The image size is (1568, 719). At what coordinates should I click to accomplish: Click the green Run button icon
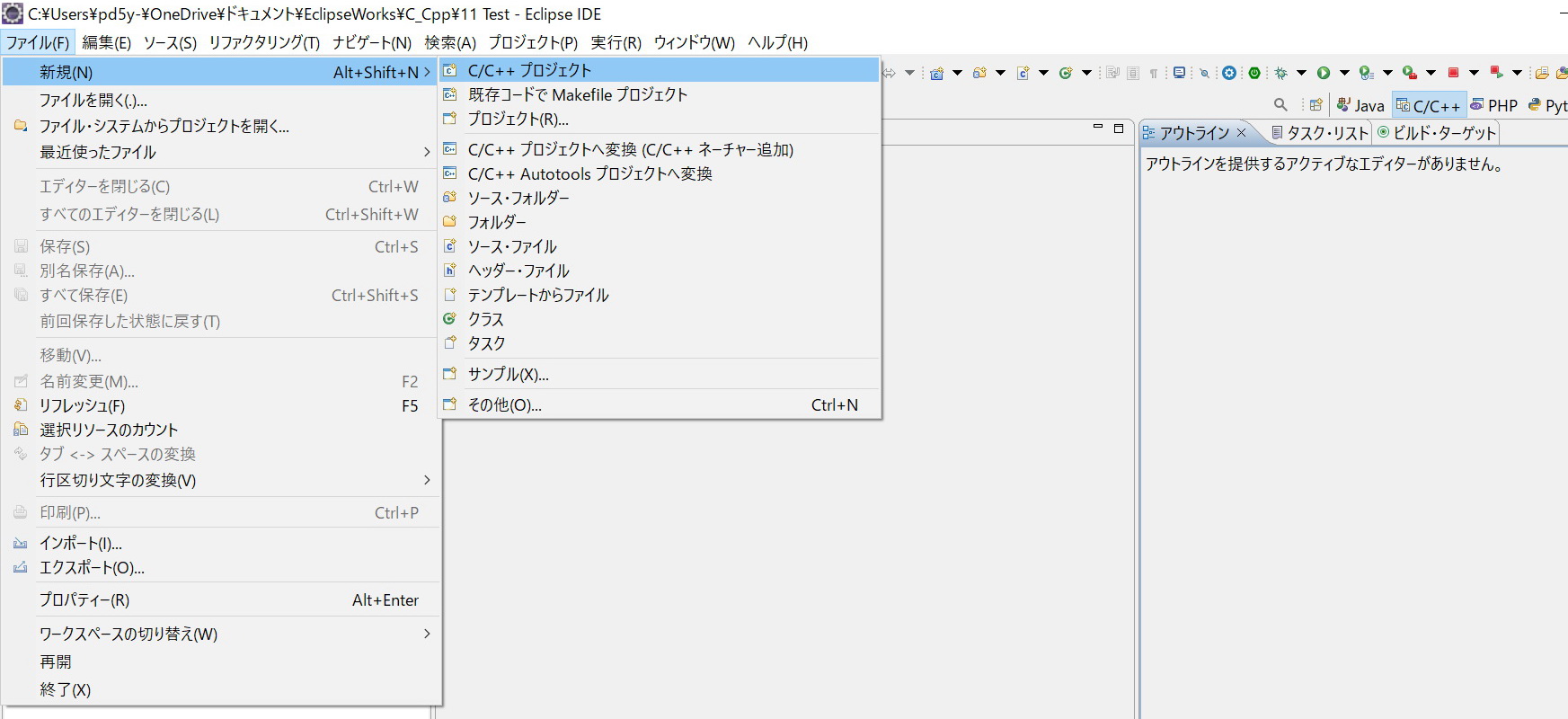point(1324,73)
